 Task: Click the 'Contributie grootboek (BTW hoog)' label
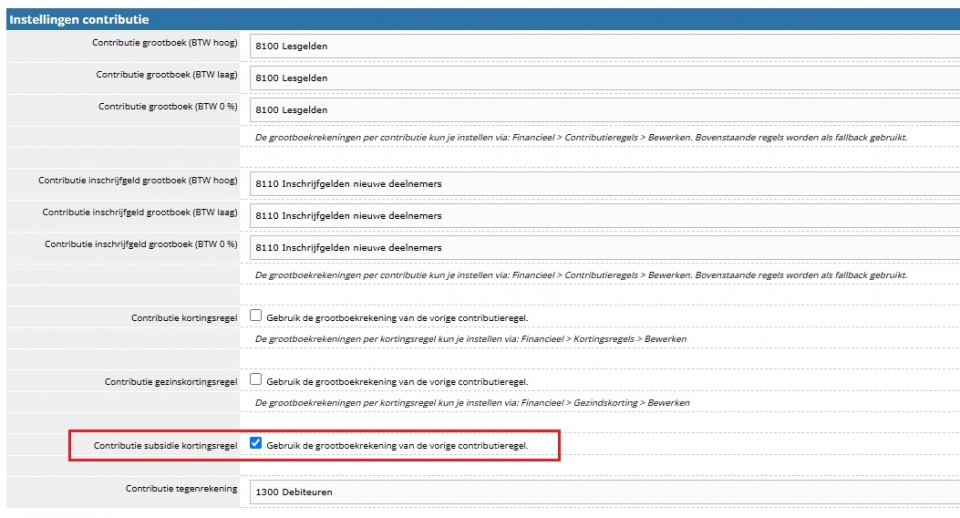(x=164, y=43)
